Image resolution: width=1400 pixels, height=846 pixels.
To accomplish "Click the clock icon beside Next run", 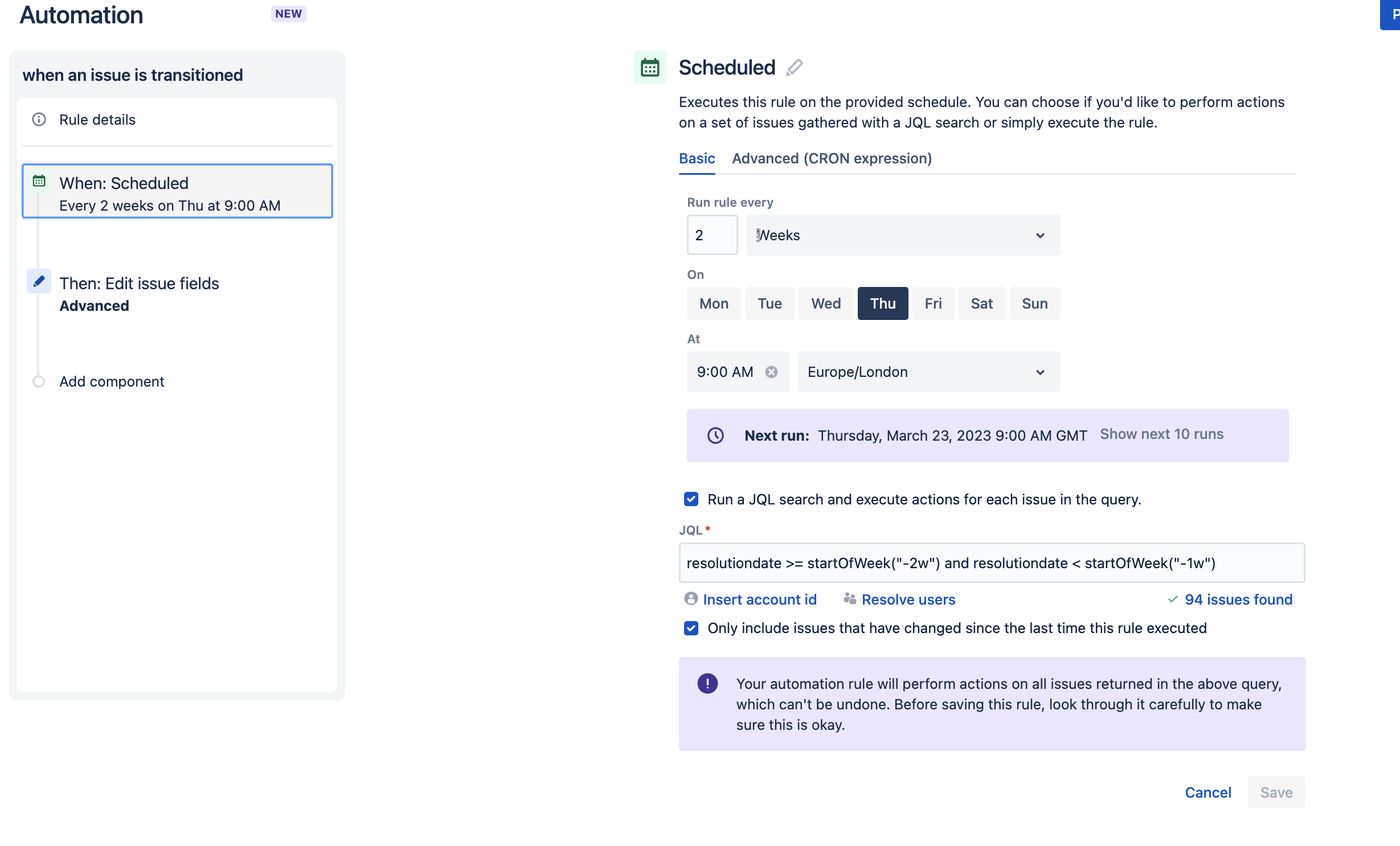I will [x=716, y=435].
